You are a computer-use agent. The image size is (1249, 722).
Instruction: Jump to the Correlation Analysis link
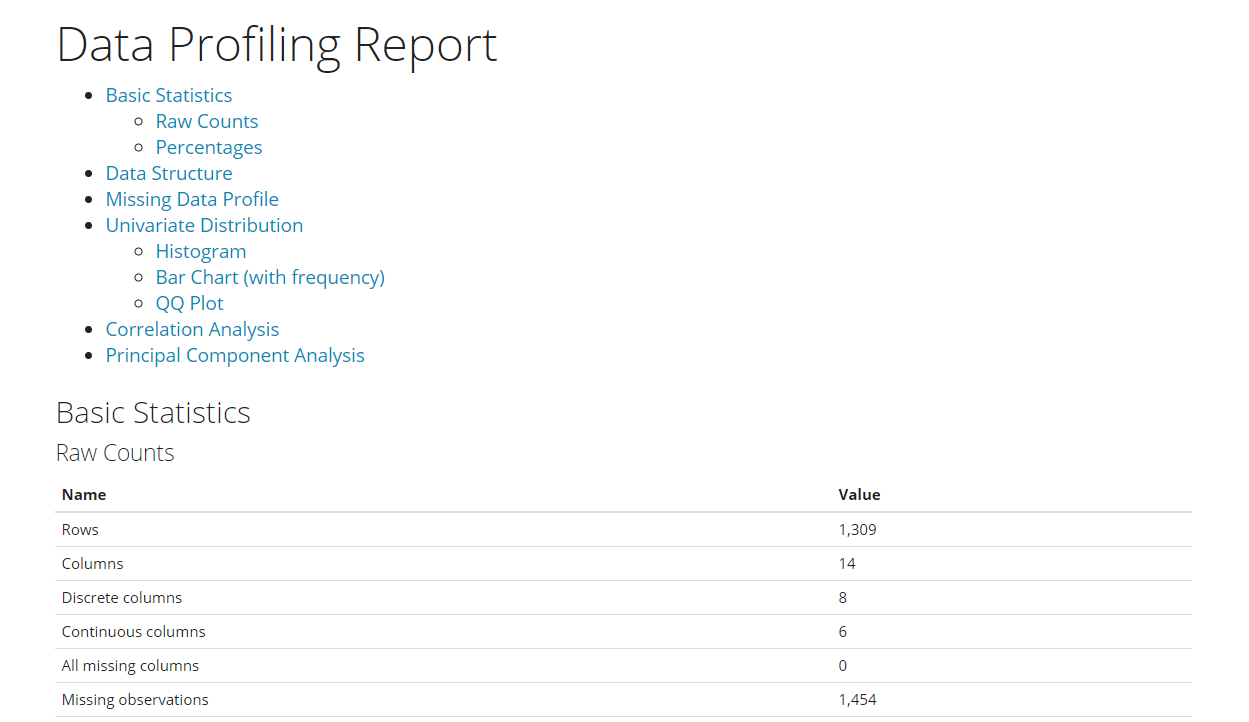click(x=192, y=329)
